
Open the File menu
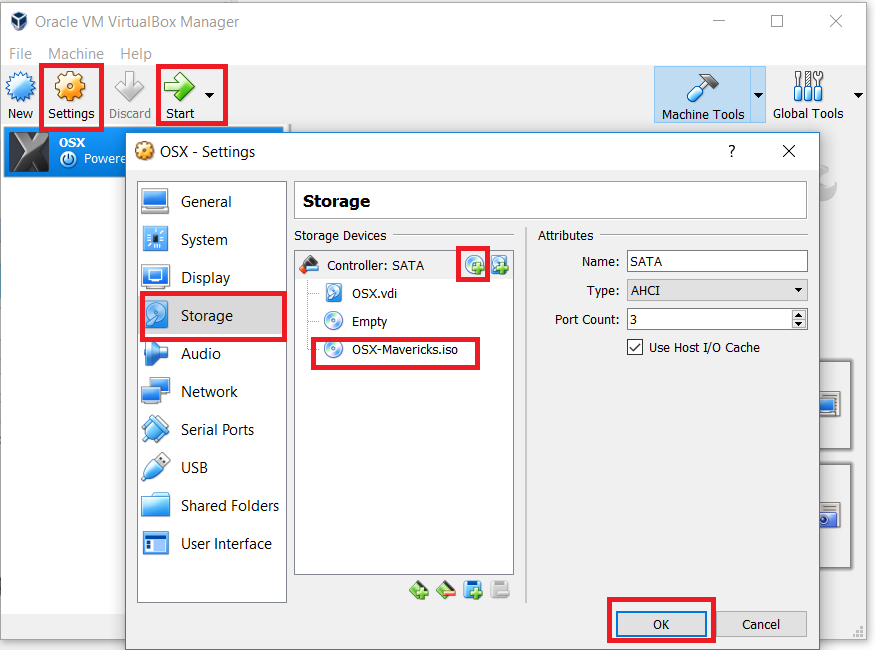20,54
